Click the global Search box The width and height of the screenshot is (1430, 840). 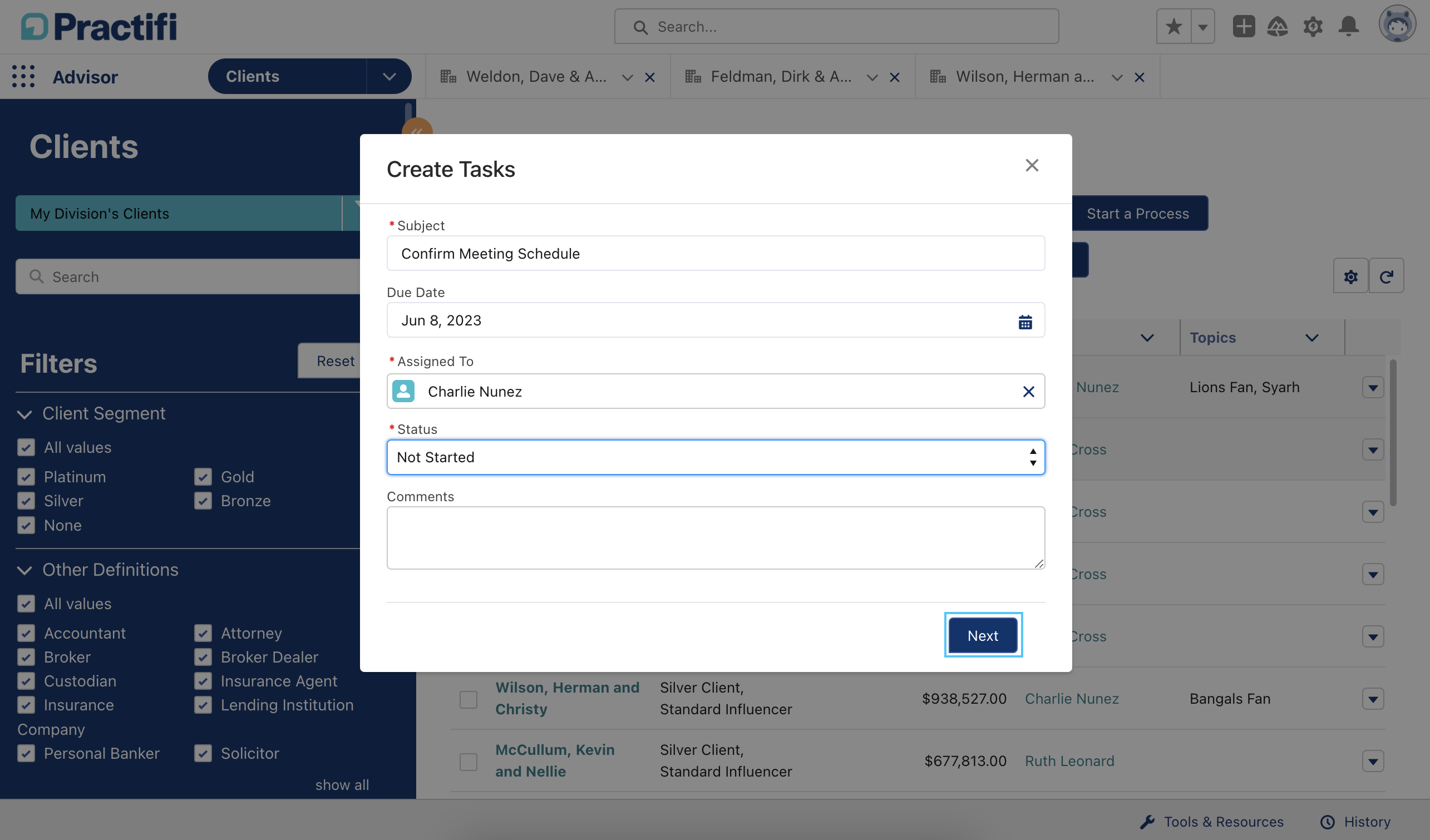coord(836,27)
